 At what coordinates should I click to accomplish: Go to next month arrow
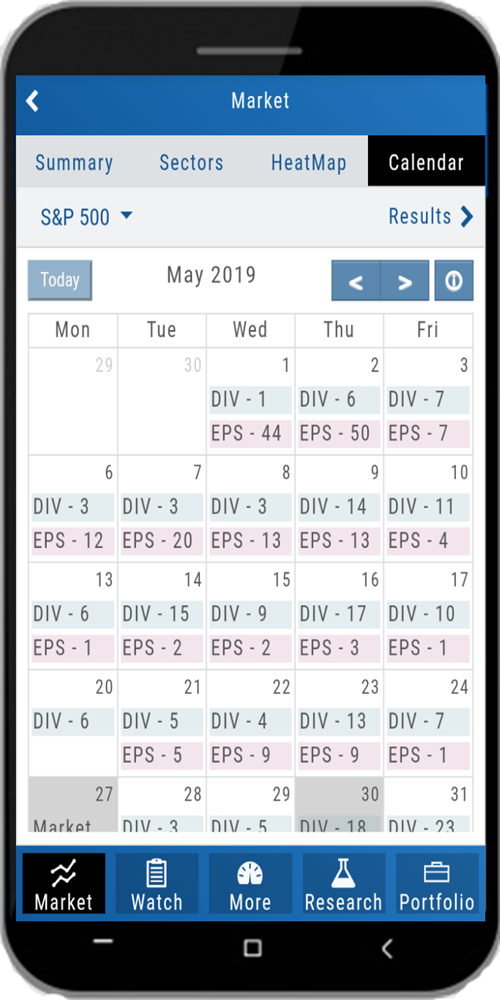(x=405, y=281)
